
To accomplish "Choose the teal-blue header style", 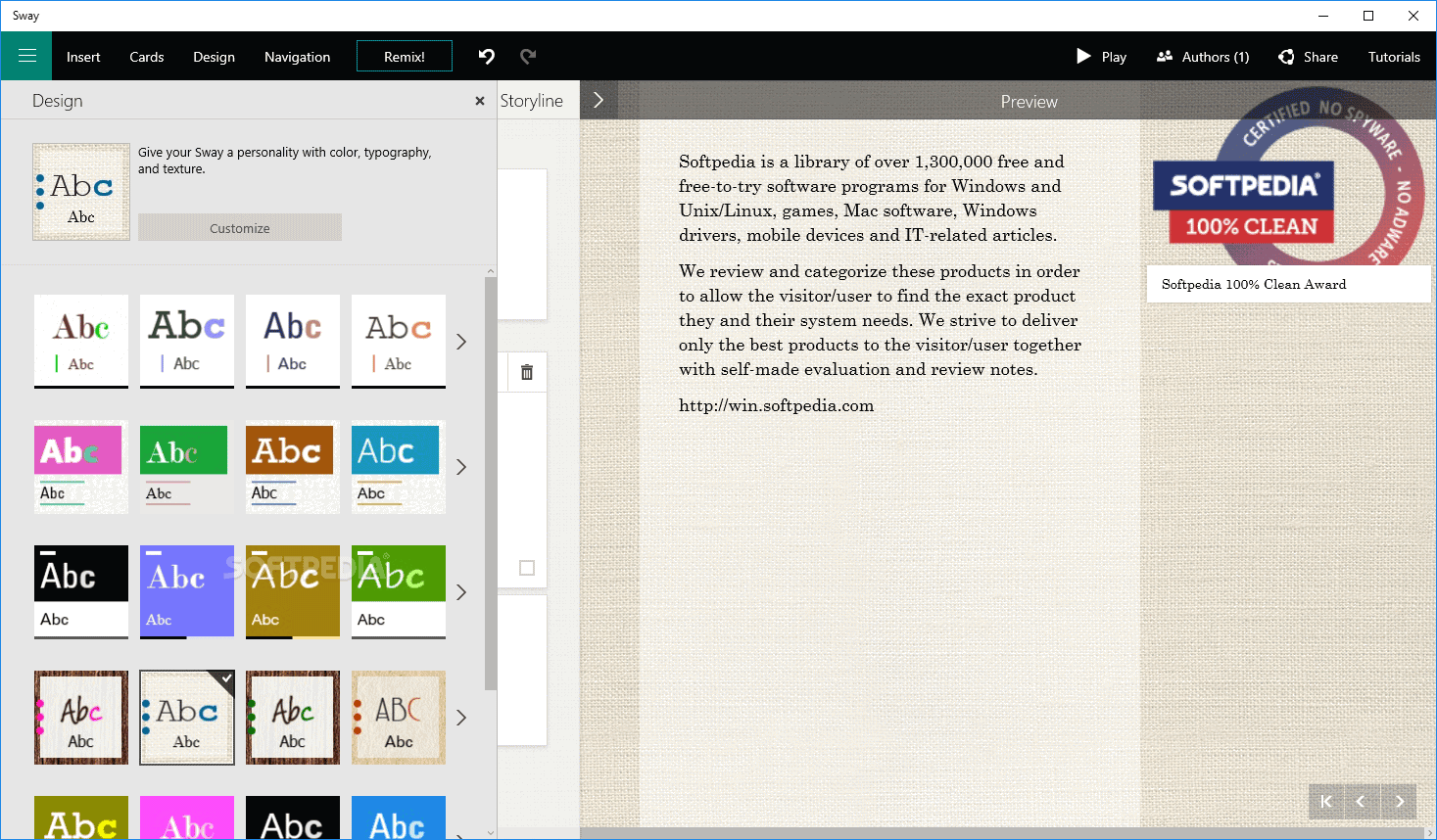I will 399,467.
